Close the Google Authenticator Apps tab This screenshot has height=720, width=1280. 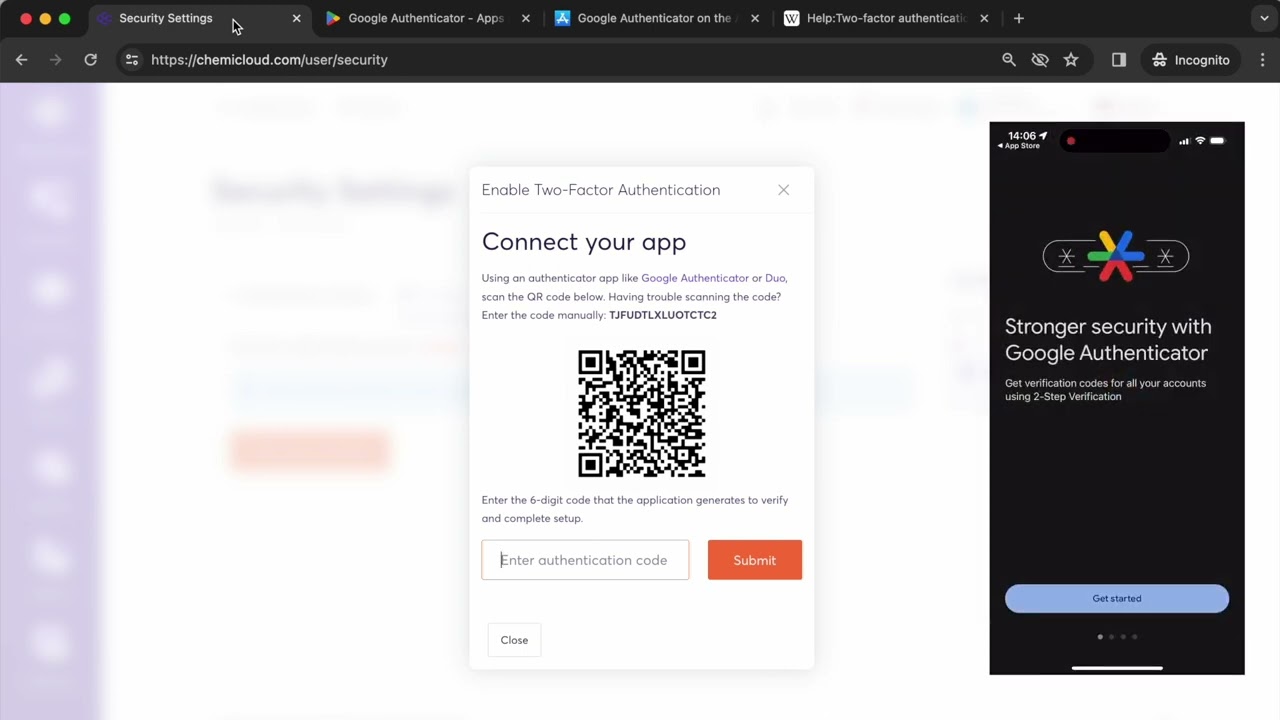pos(525,18)
